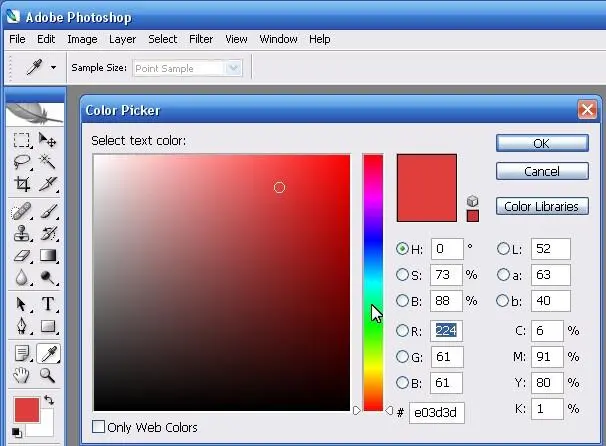Select the Notes tool
The image size is (606, 446).
click(22, 353)
